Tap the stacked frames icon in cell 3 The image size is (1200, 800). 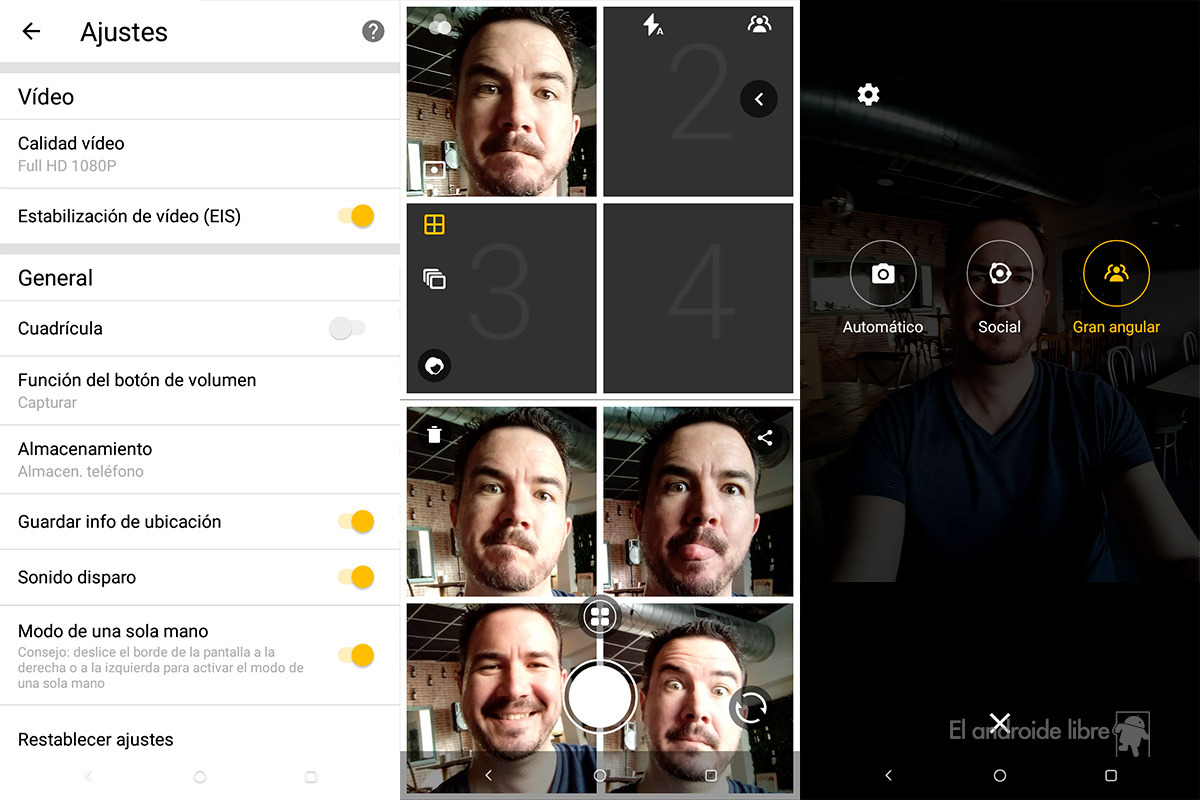[434, 279]
